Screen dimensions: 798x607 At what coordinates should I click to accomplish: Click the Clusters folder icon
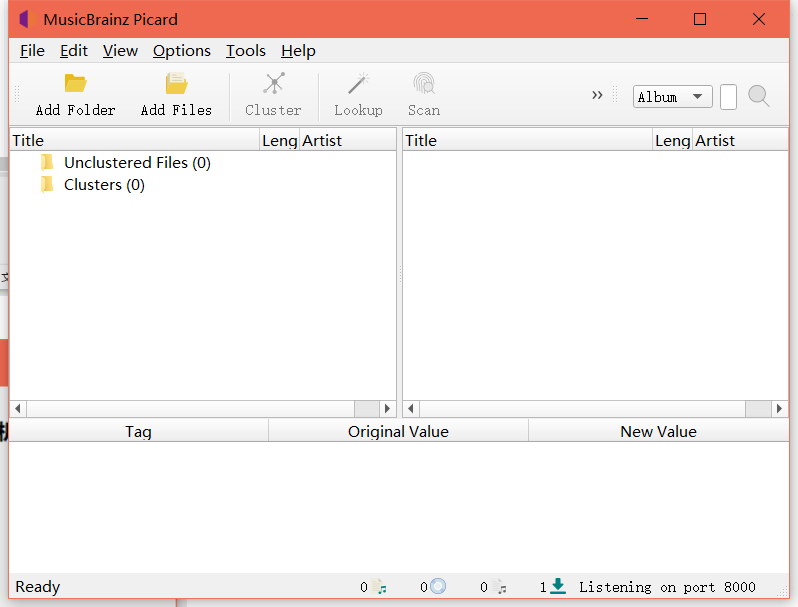[47, 184]
